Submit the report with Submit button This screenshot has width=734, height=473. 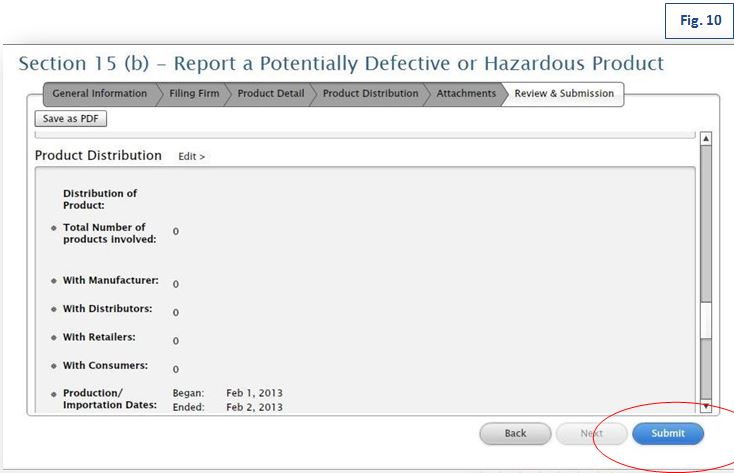[667, 434]
